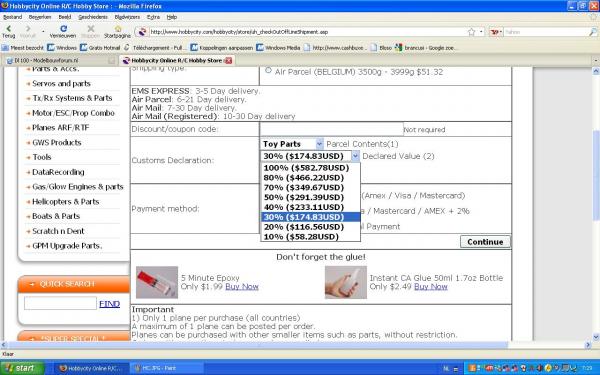Click Buy Now link for 5 Minute Epoxy
The width and height of the screenshot is (600, 375).
coord(242,287)
